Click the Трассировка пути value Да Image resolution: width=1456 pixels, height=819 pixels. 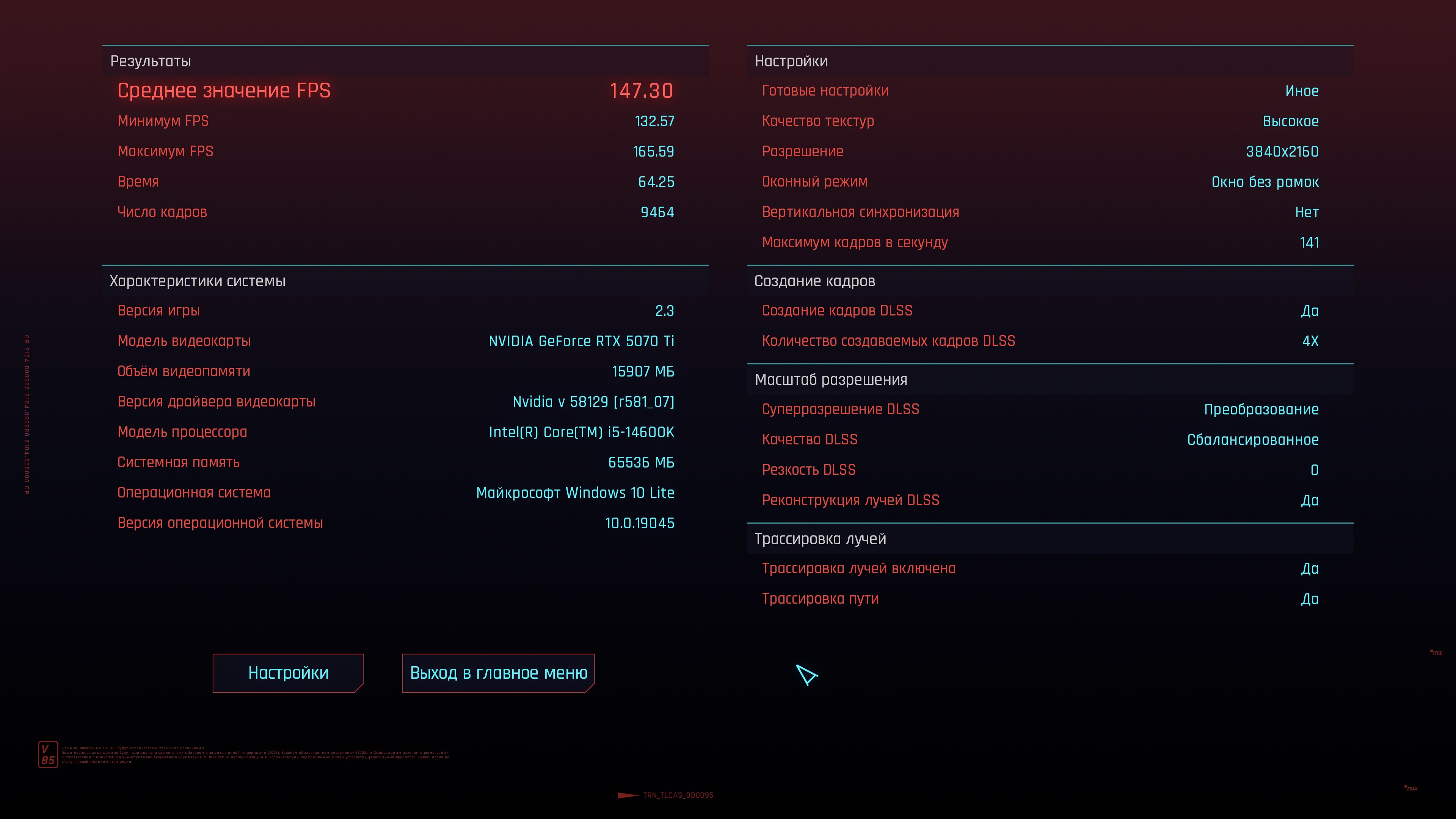(x=1310, y=599)
